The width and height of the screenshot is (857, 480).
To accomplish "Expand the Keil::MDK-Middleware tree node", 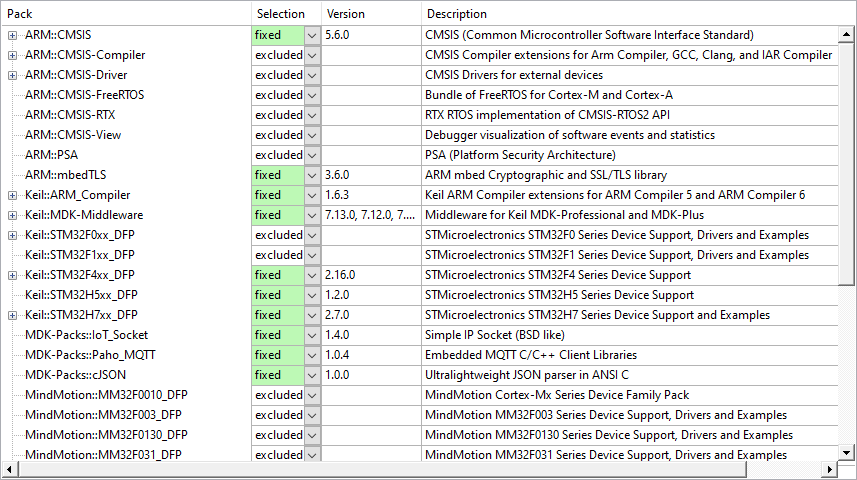I will pyautogui.click(x=12, y=215).
